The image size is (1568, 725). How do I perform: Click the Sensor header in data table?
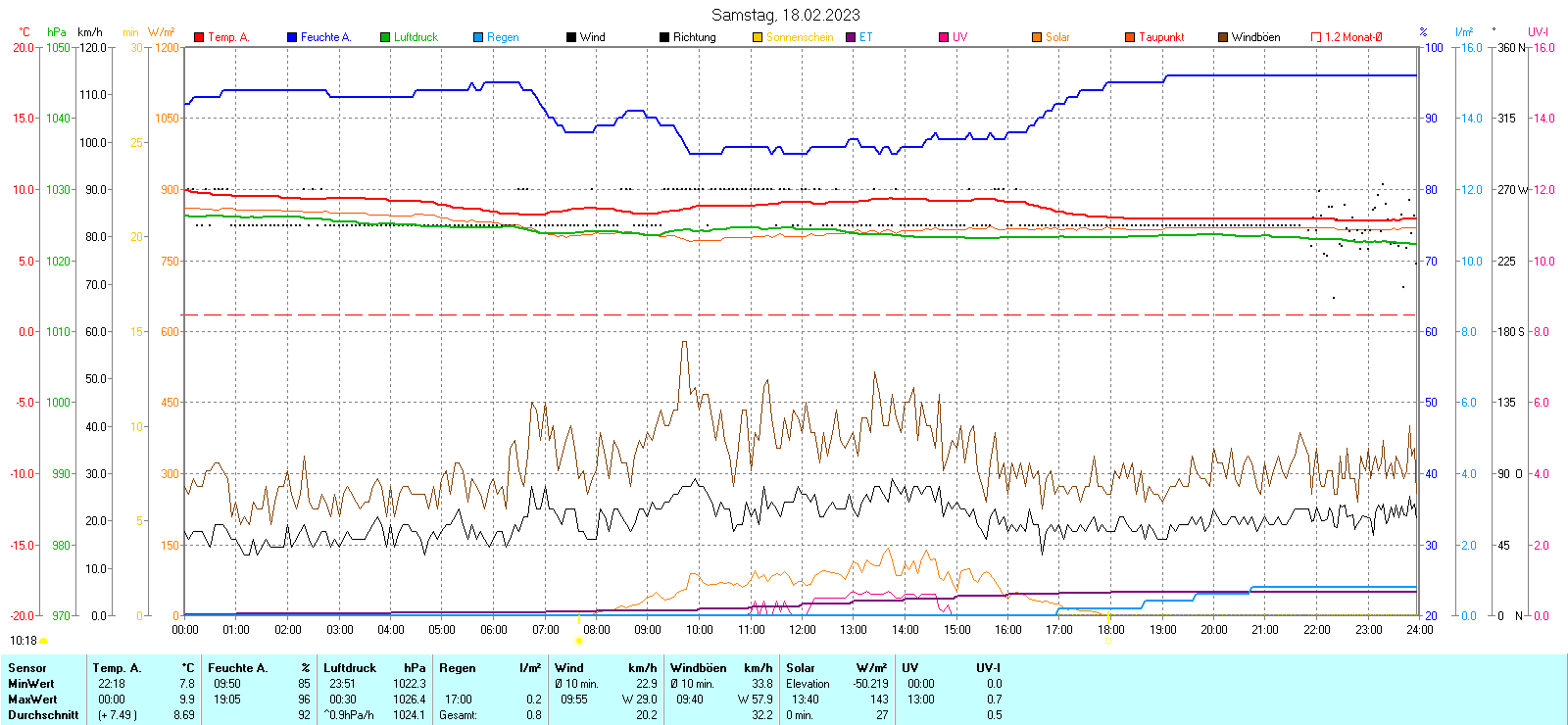coord(27,668)
